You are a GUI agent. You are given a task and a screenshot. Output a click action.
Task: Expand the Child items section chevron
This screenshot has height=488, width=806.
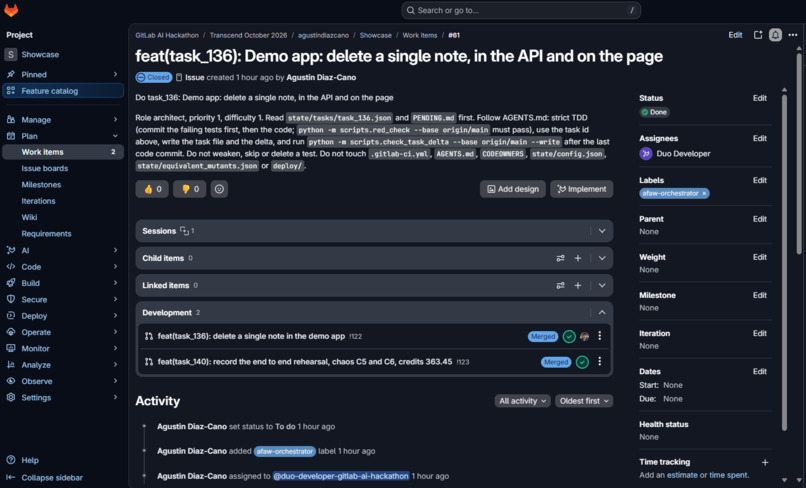point(602,258)
